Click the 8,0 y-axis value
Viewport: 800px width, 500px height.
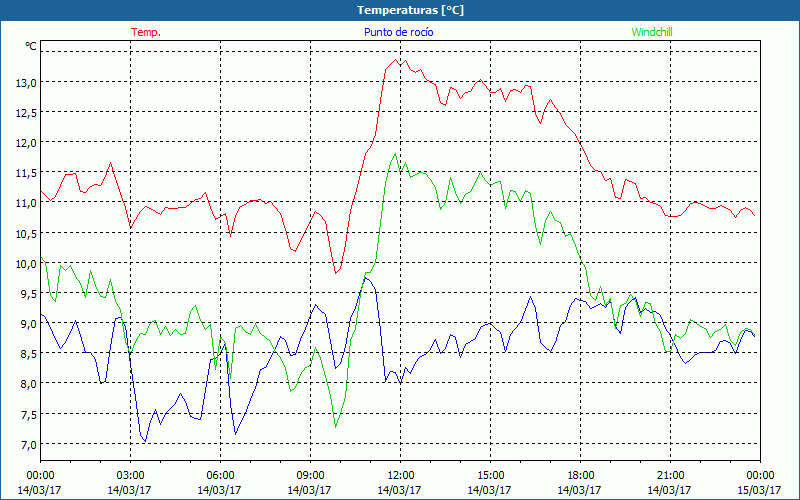[x=29, y=384]
